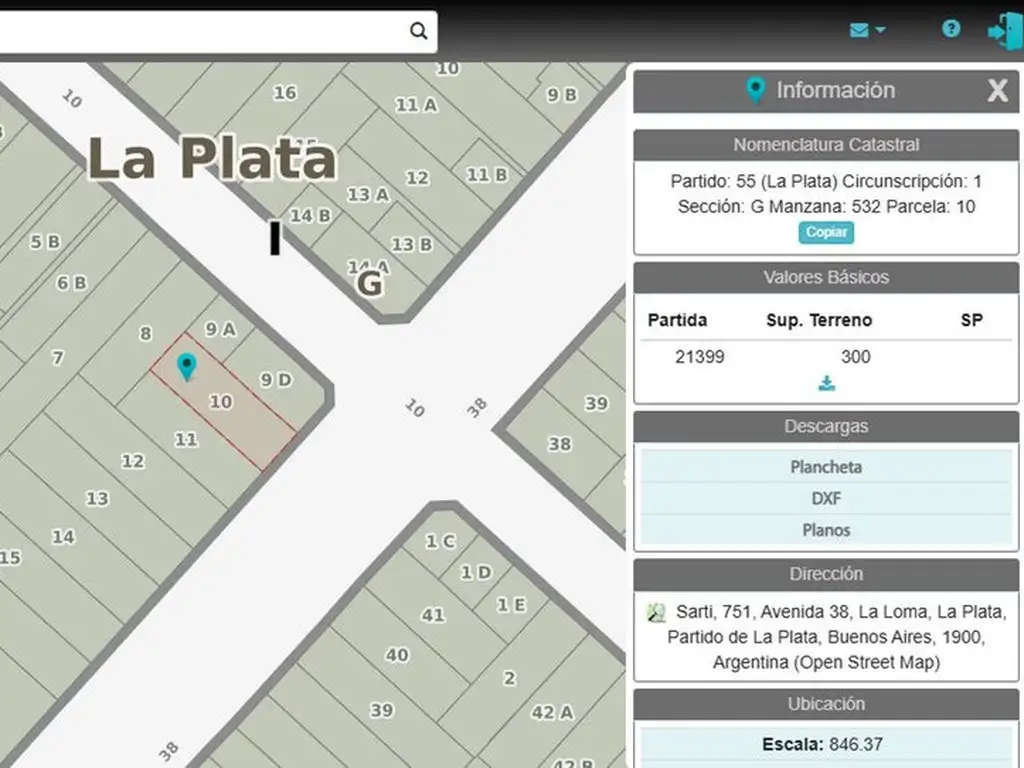
Task: Open the Plancheta download
Action: pos(826,467)
